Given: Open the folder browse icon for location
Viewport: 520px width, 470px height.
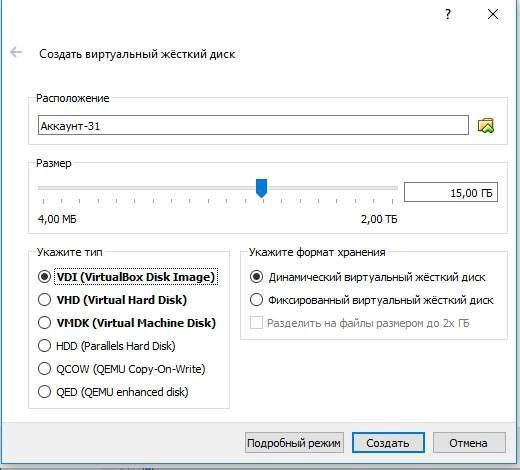Looking at the screenshot, I should click(x=486, y=126).
